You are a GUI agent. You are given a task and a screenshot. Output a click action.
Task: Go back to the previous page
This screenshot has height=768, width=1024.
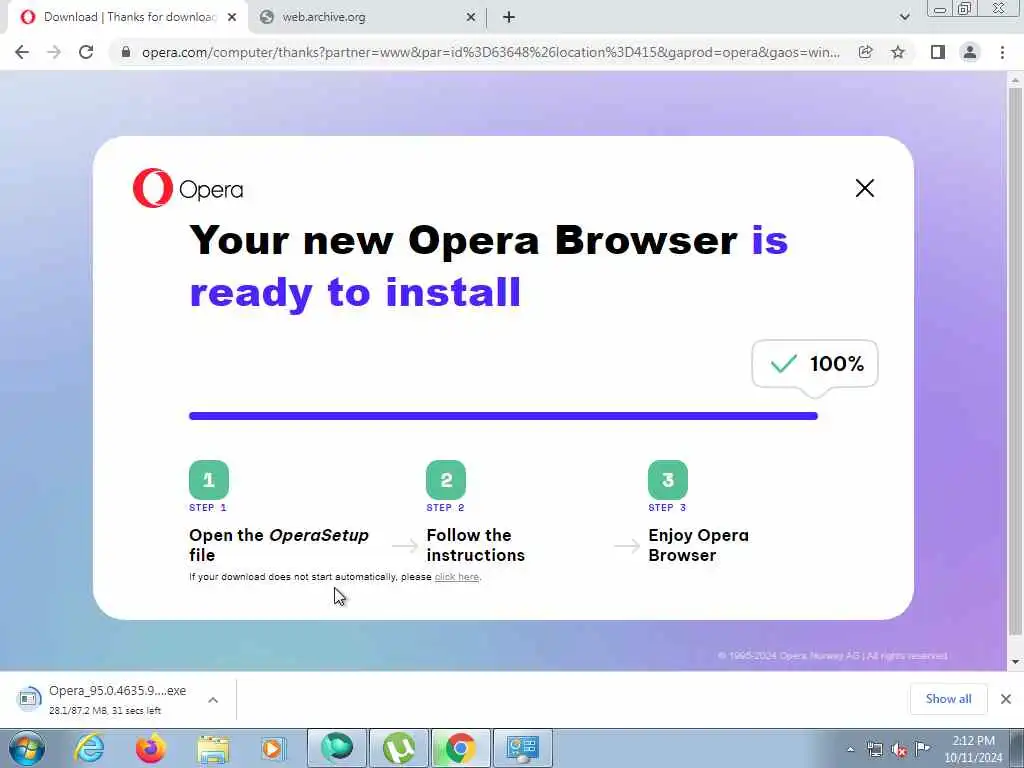click(x=22, y=52)
